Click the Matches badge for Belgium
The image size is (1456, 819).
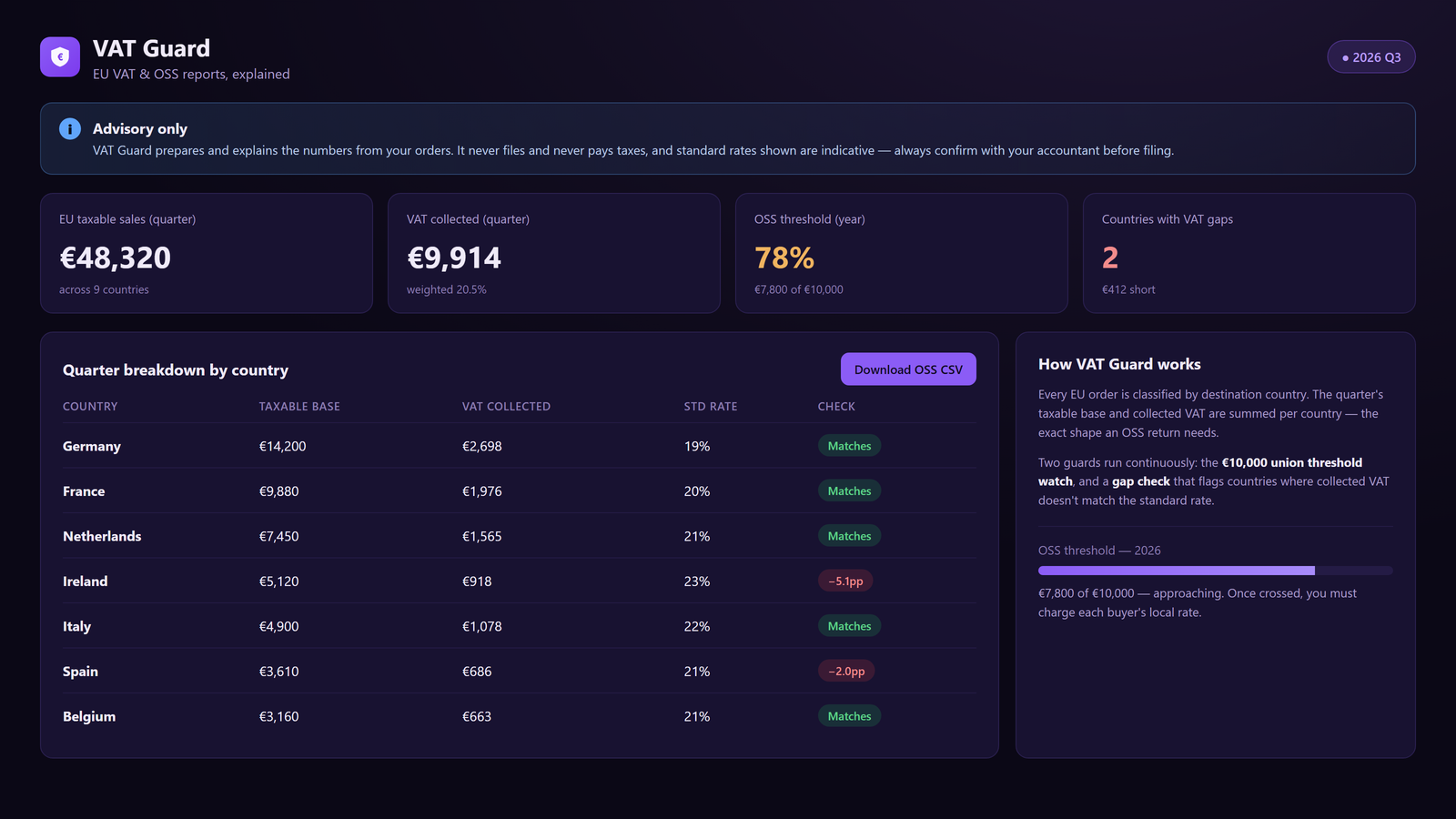tap(849, 716)
